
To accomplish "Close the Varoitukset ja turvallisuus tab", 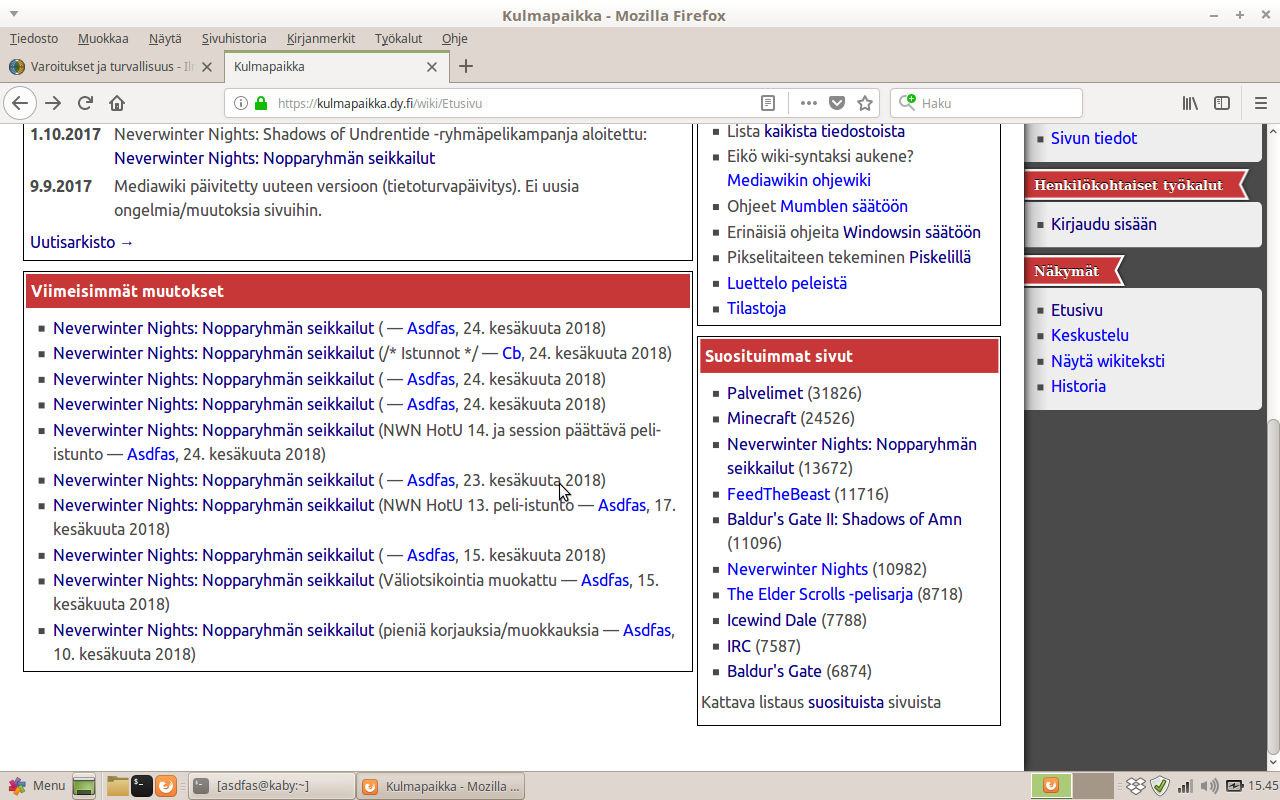I will click(207, 67).
